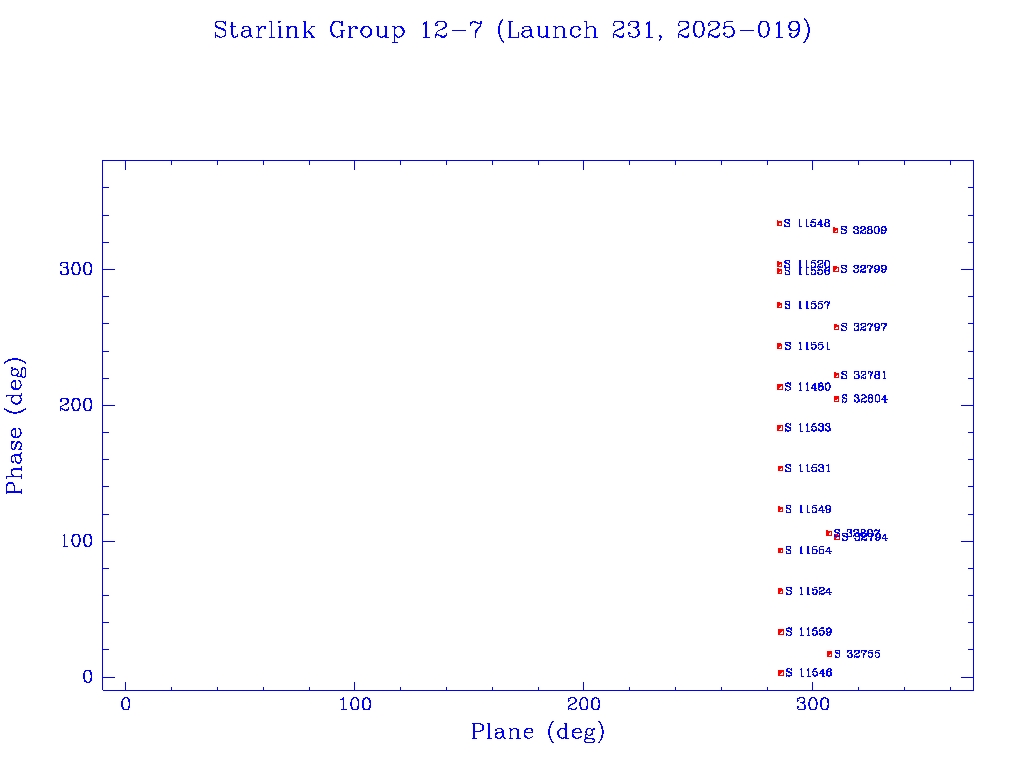Click the 300 tick label on Phase axis
The width and height of the screenshot is (1024, 768).
76,269
